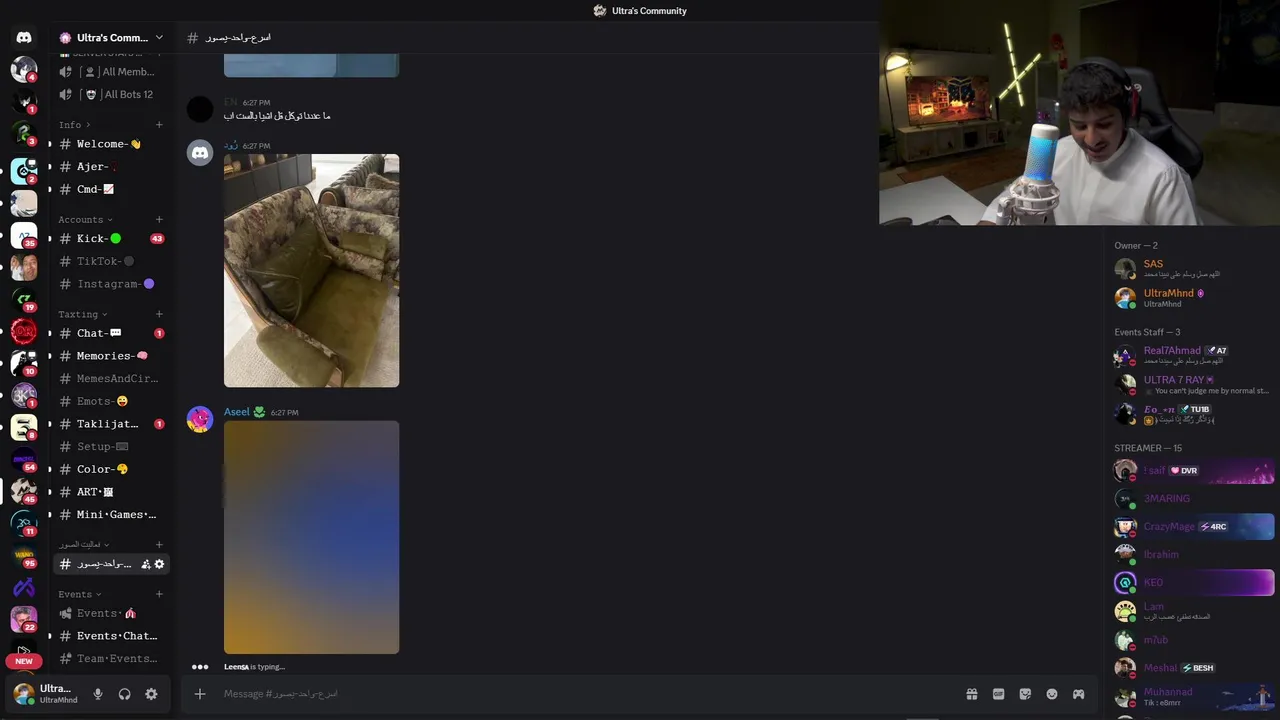This screenshot has width=1280, height=720.
Task: Open the attachment plus button in message bar
Action: point(200,694)
